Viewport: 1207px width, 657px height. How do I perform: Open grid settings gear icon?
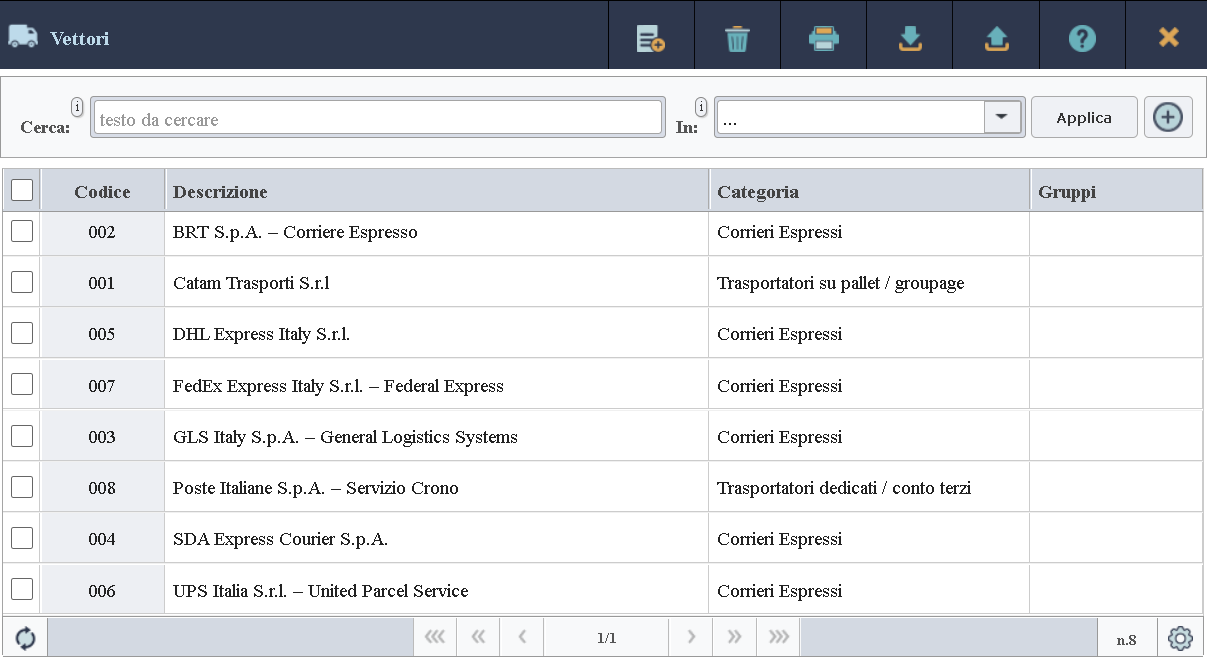point(1180,637)
